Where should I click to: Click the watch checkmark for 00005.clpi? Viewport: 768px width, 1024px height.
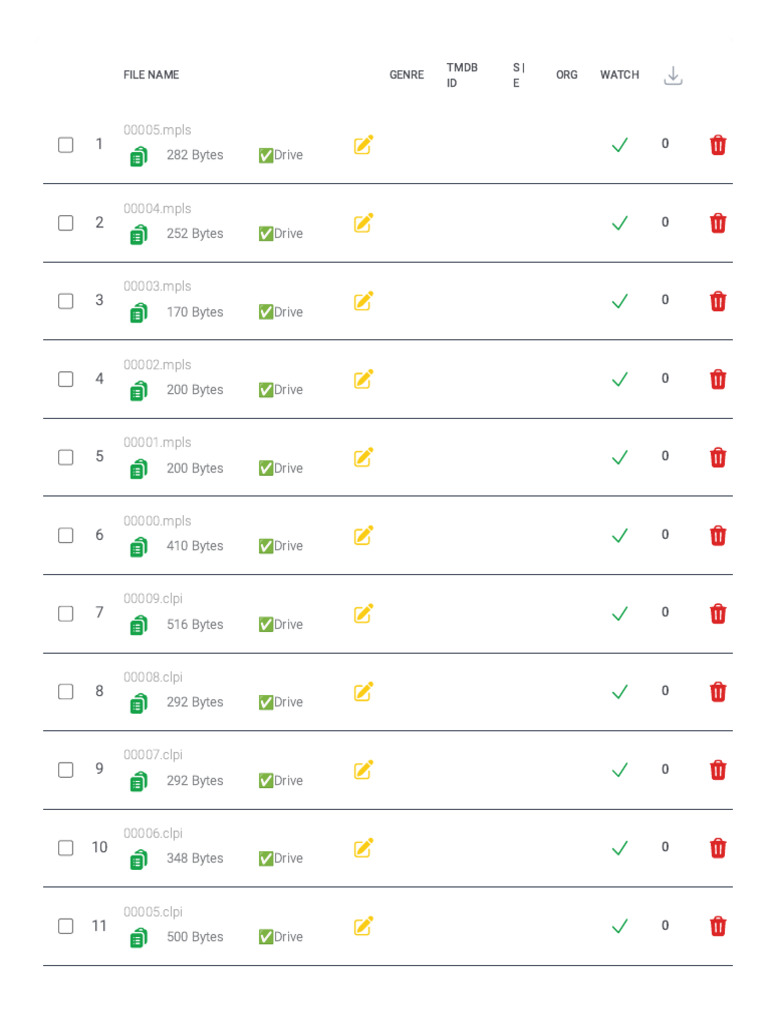coord(620,926)
